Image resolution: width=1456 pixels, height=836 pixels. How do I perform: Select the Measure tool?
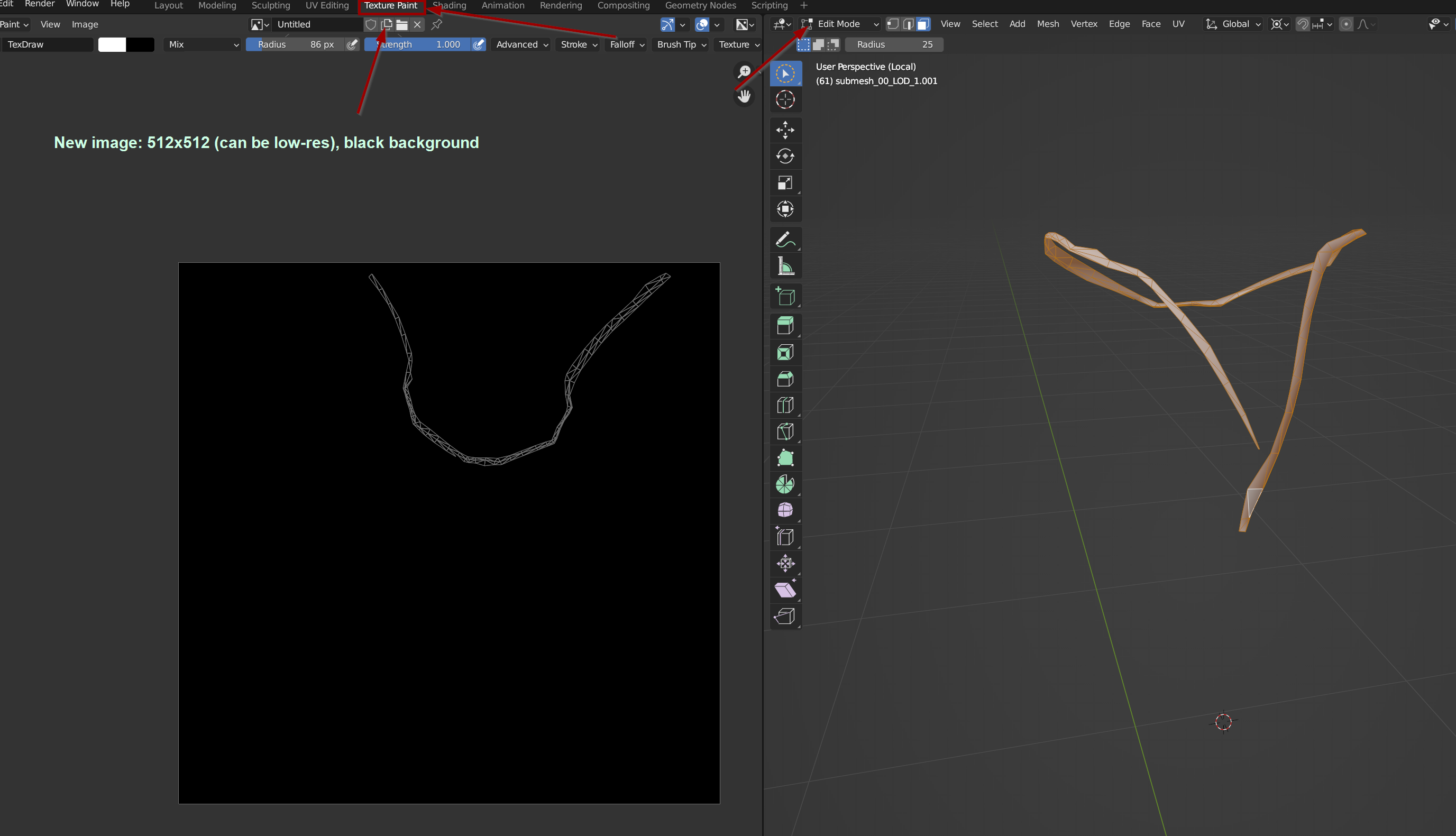785,267
